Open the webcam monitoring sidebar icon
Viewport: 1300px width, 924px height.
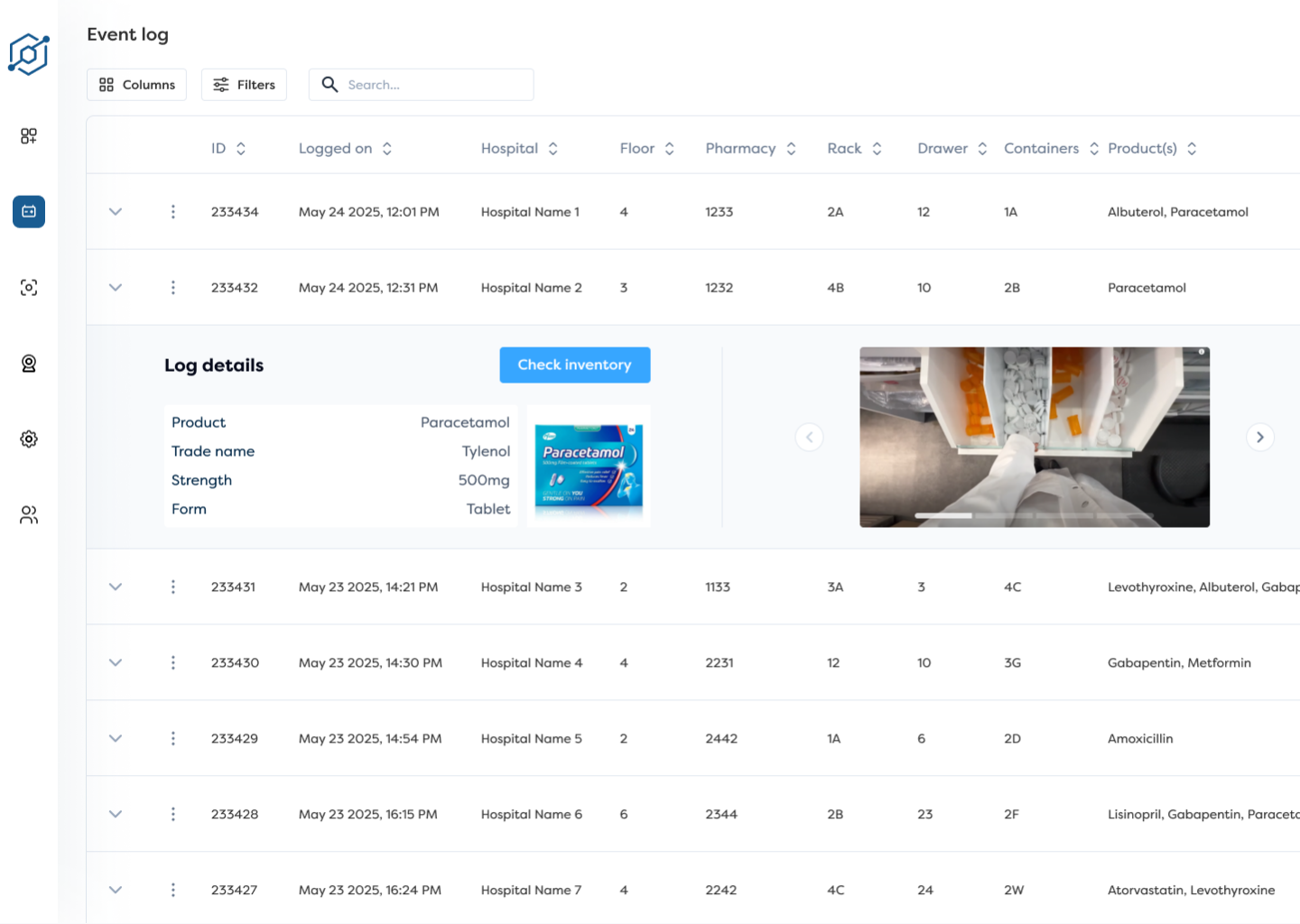28,363
